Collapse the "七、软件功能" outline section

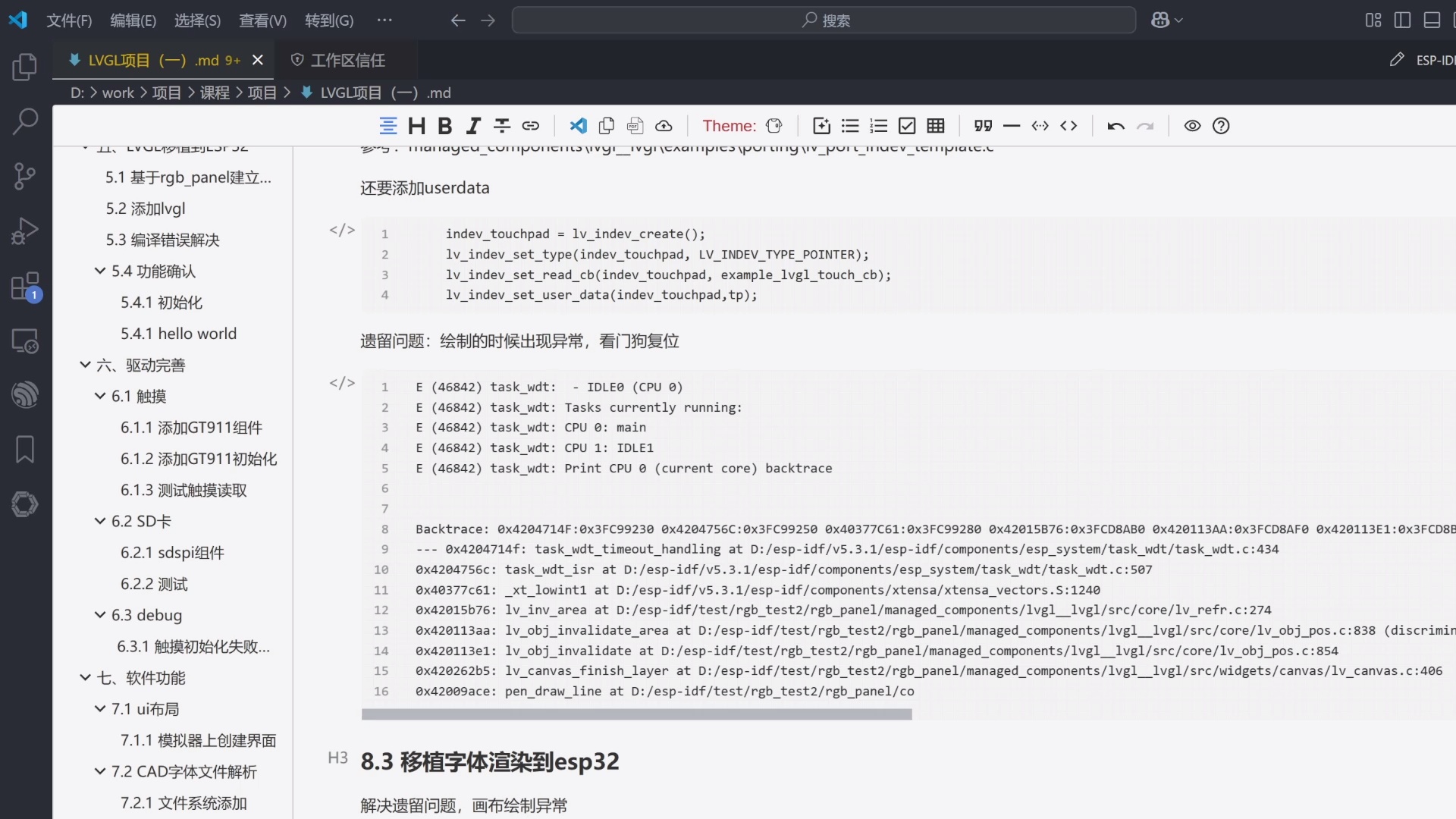click(x=84, y=677)
